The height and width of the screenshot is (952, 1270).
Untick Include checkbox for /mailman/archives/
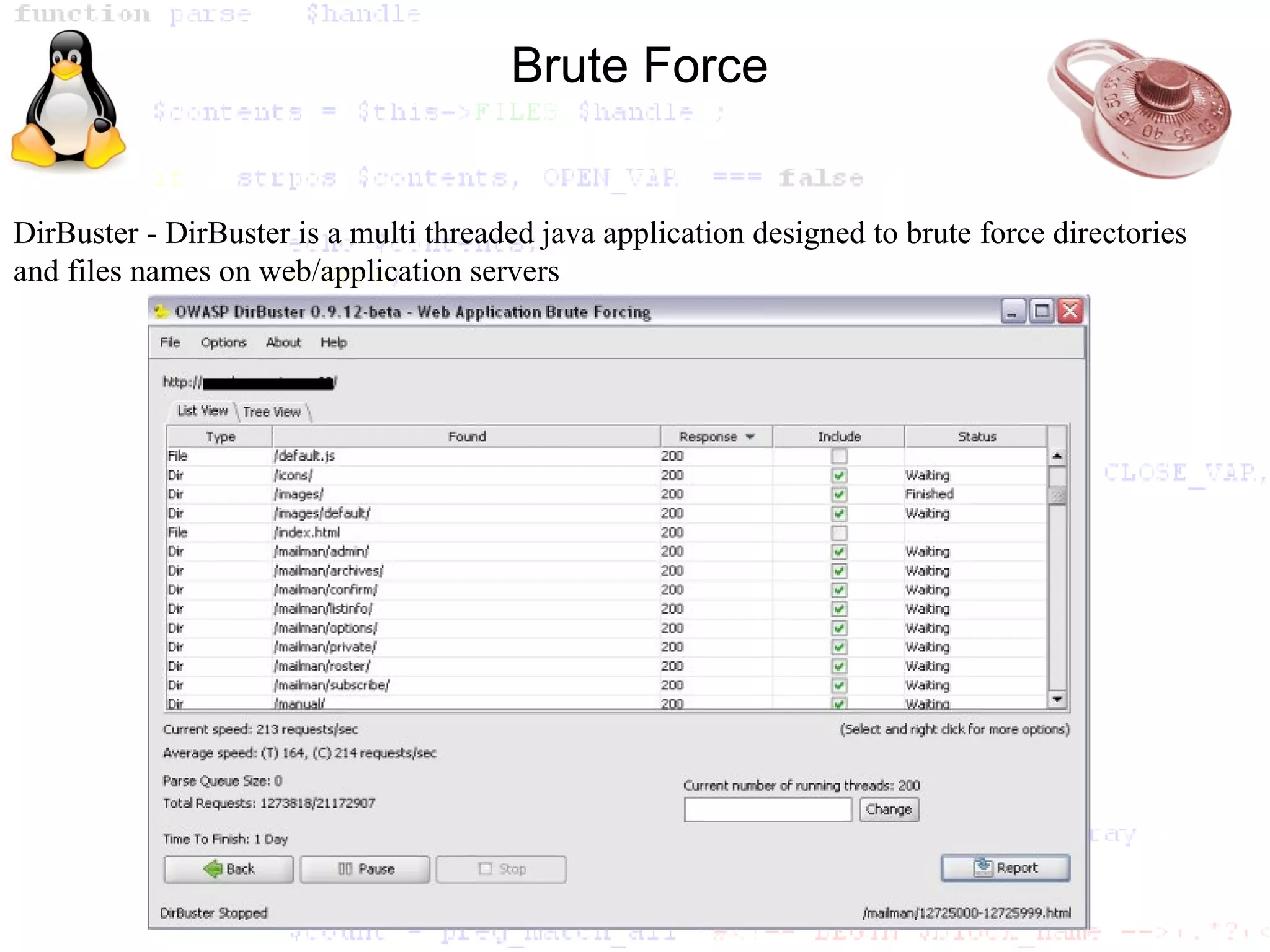click(839, 571)
